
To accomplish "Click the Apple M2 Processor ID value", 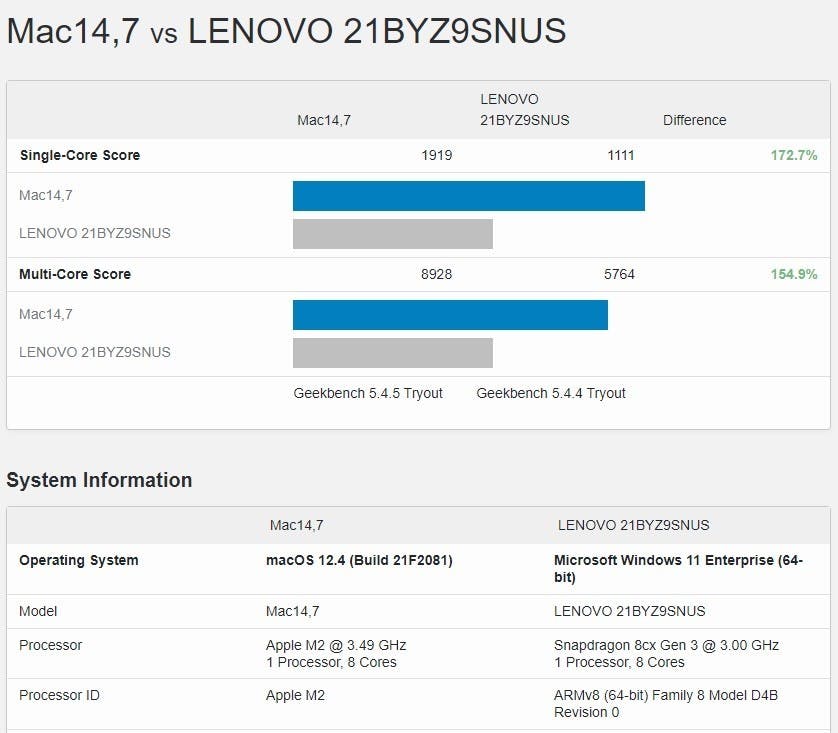I will tap(295, 695).
